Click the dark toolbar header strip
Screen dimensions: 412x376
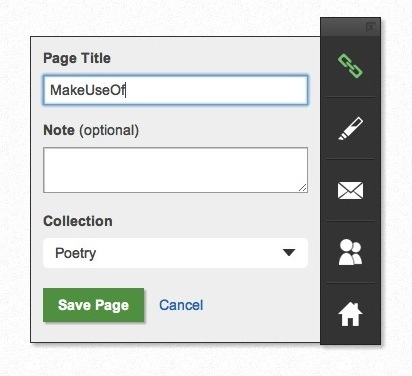point(350,27)
